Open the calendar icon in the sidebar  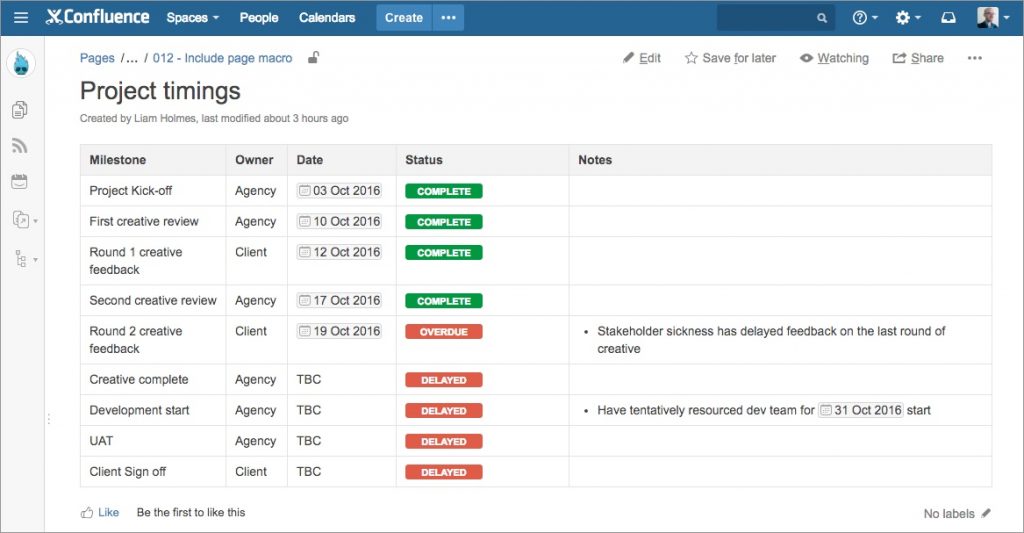coord(20,182)
